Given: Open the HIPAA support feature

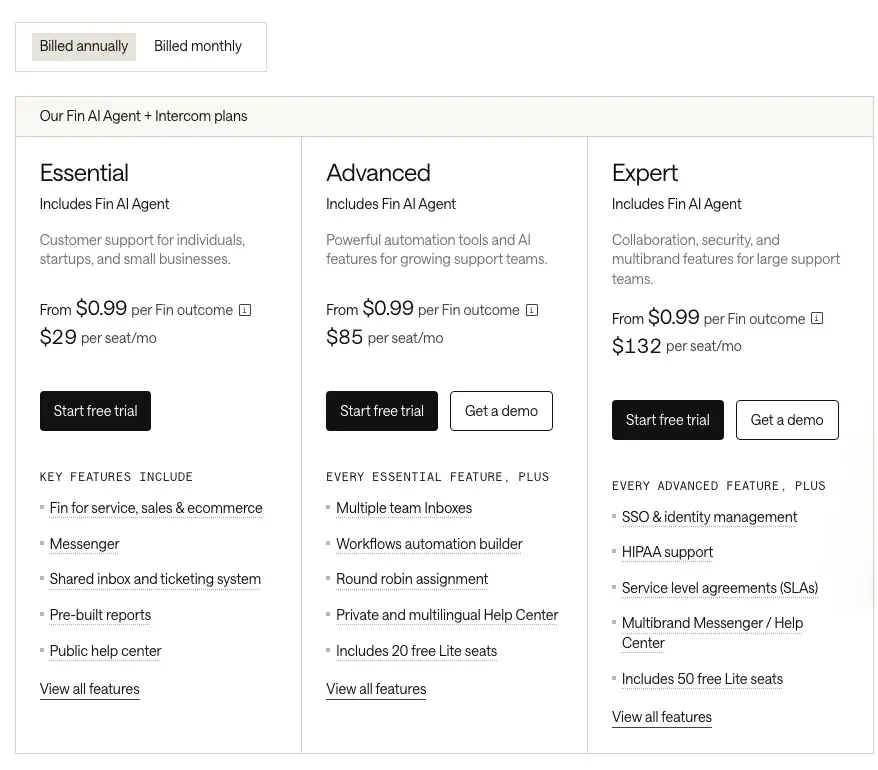Looking at the screenshot, I should (x=667, y=552).
